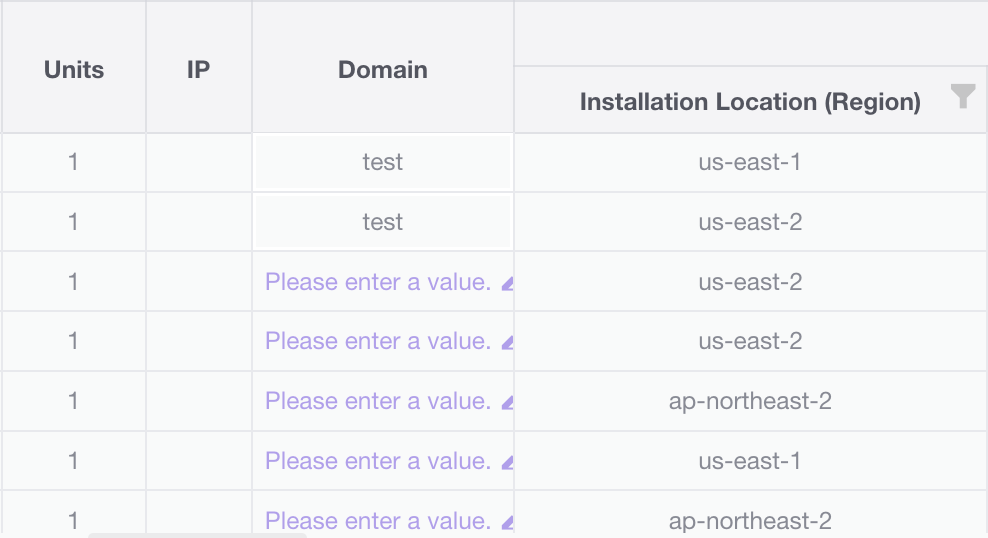This screenshot has width=988, height=538.
Task: Click "Please enter a value." in the third row
Action: pos(377,282)
